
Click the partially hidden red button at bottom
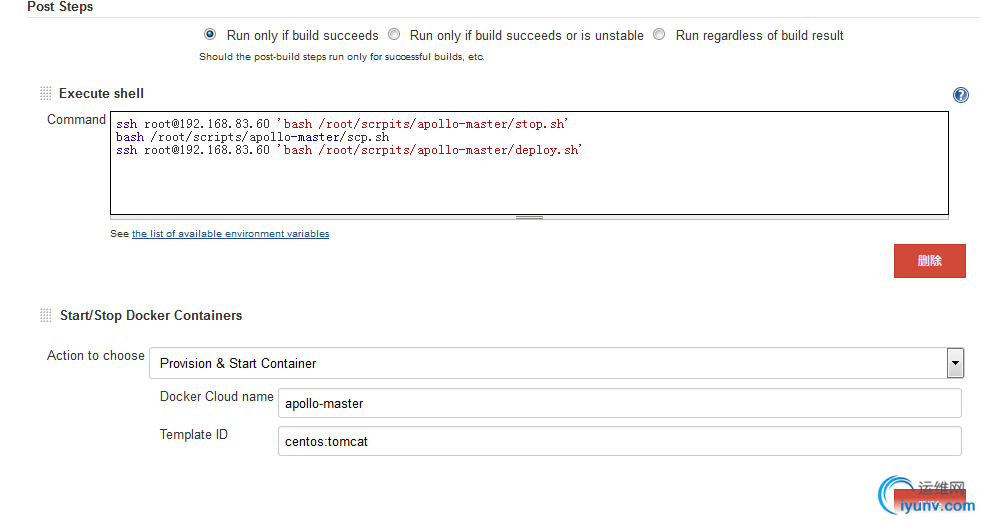[930, 501]
